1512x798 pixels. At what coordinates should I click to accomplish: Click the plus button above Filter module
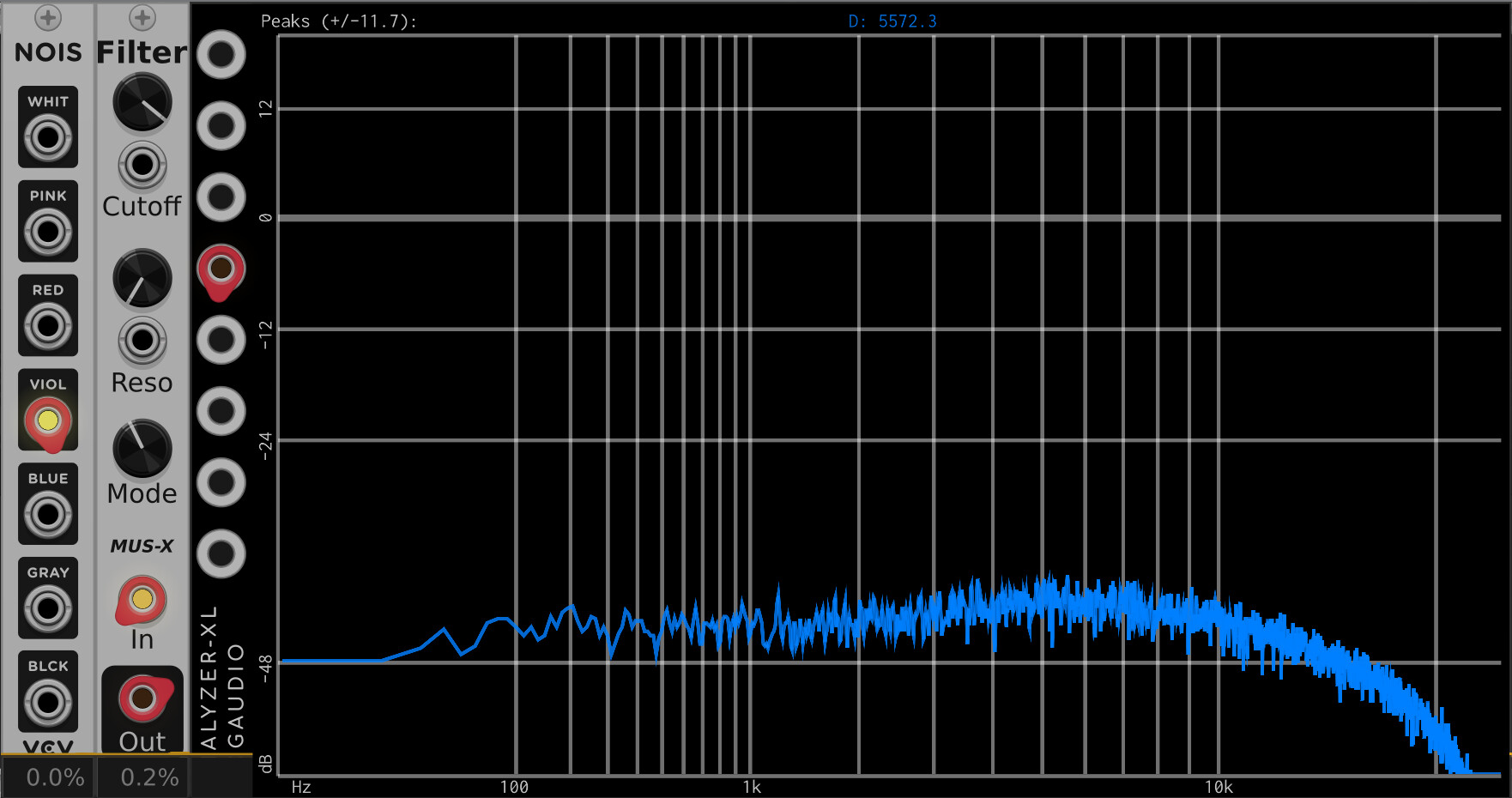point(142,17)
